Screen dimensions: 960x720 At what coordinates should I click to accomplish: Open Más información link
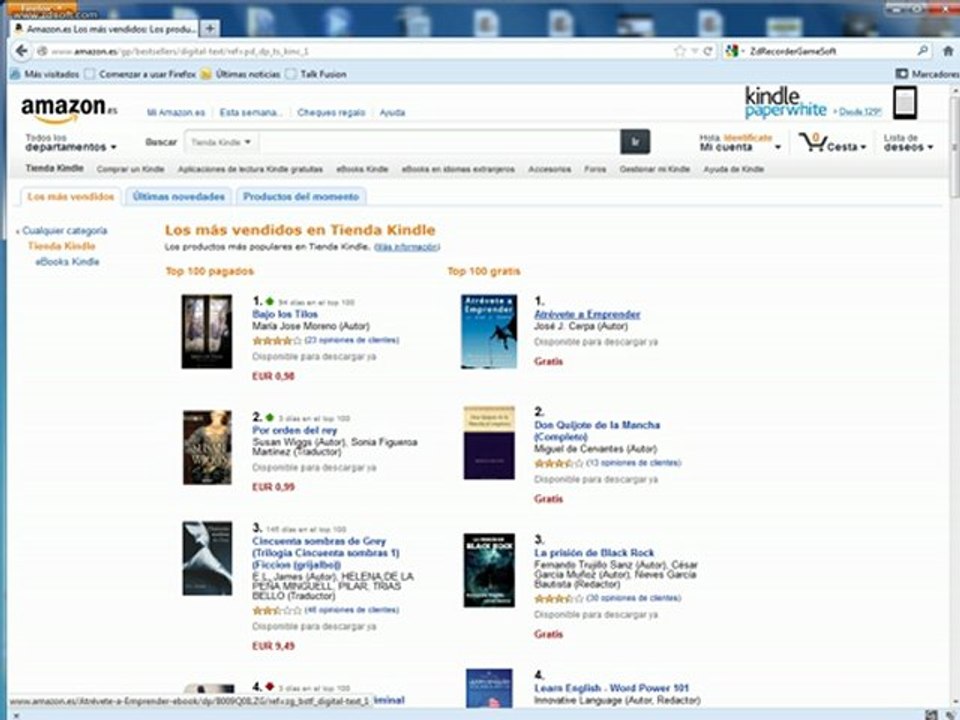click(x=407, y=247)
